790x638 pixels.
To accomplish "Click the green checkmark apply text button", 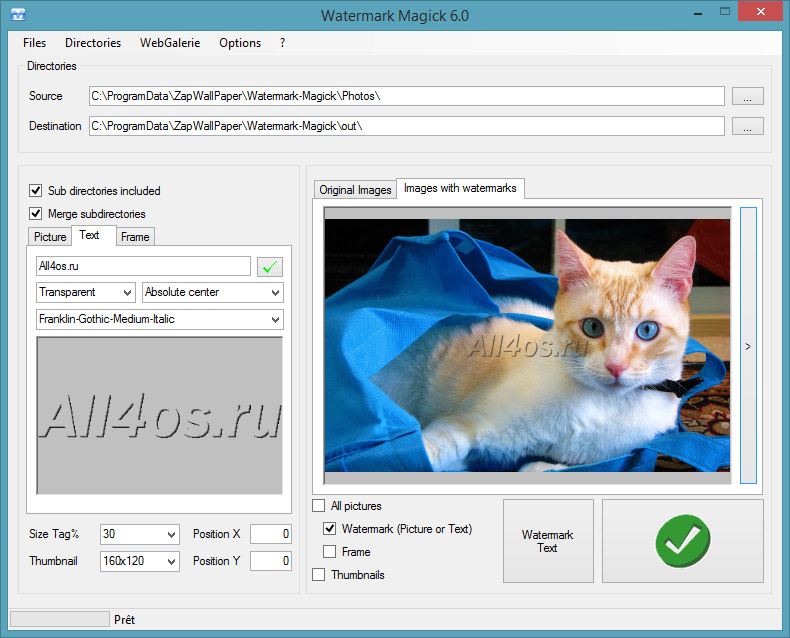I will [x=270, y=267].
